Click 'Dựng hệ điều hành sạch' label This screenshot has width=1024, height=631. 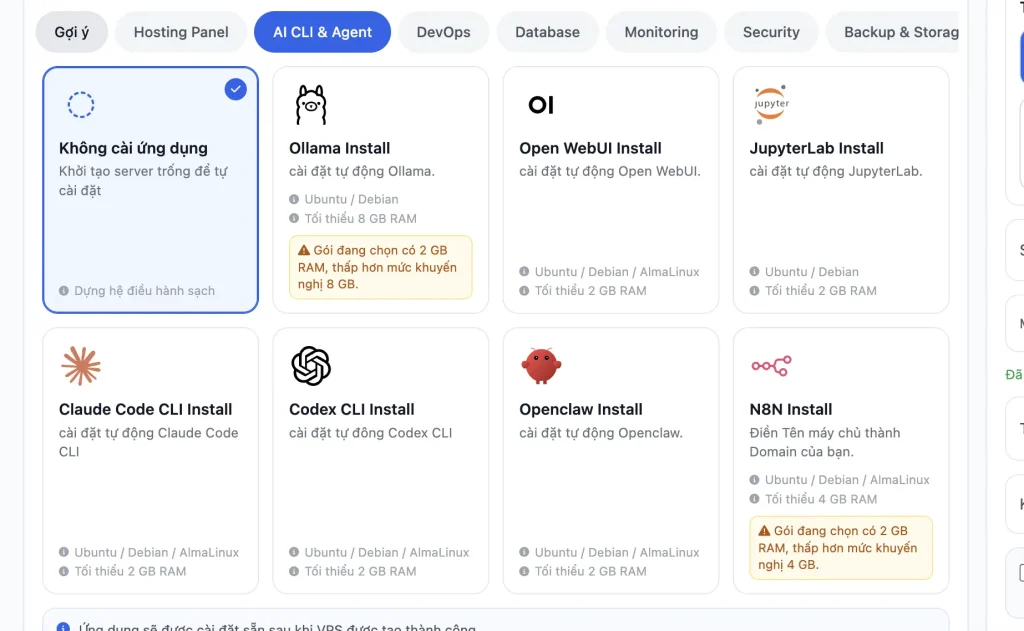[144, 291]
